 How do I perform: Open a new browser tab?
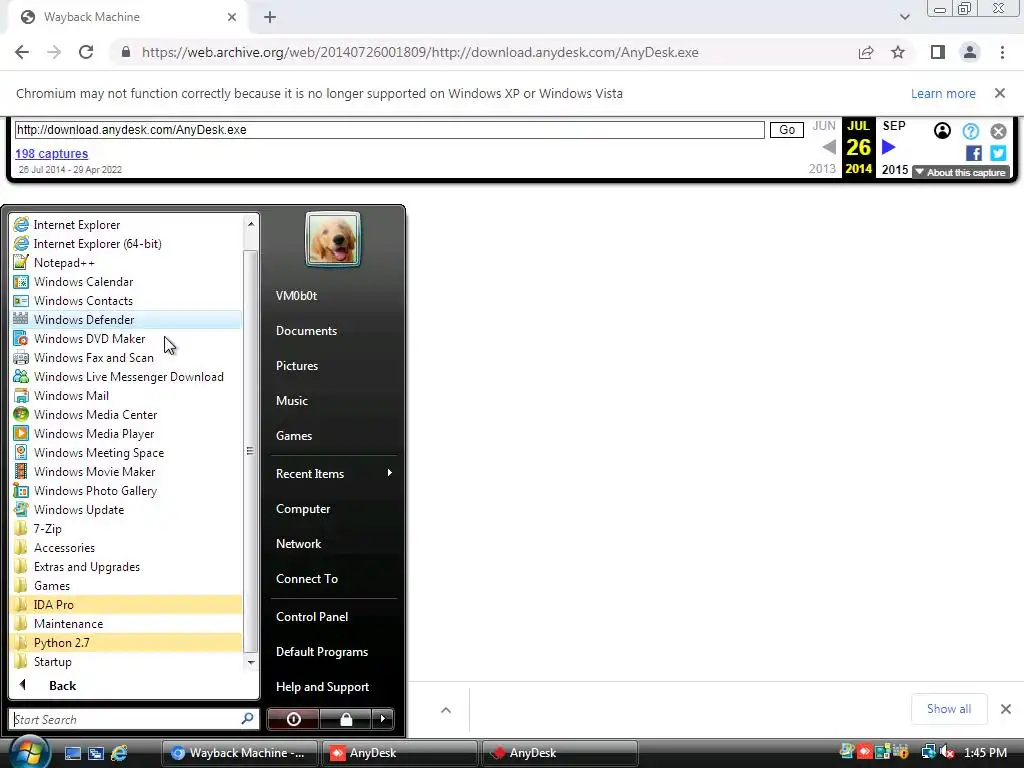(x=270, y=17)
